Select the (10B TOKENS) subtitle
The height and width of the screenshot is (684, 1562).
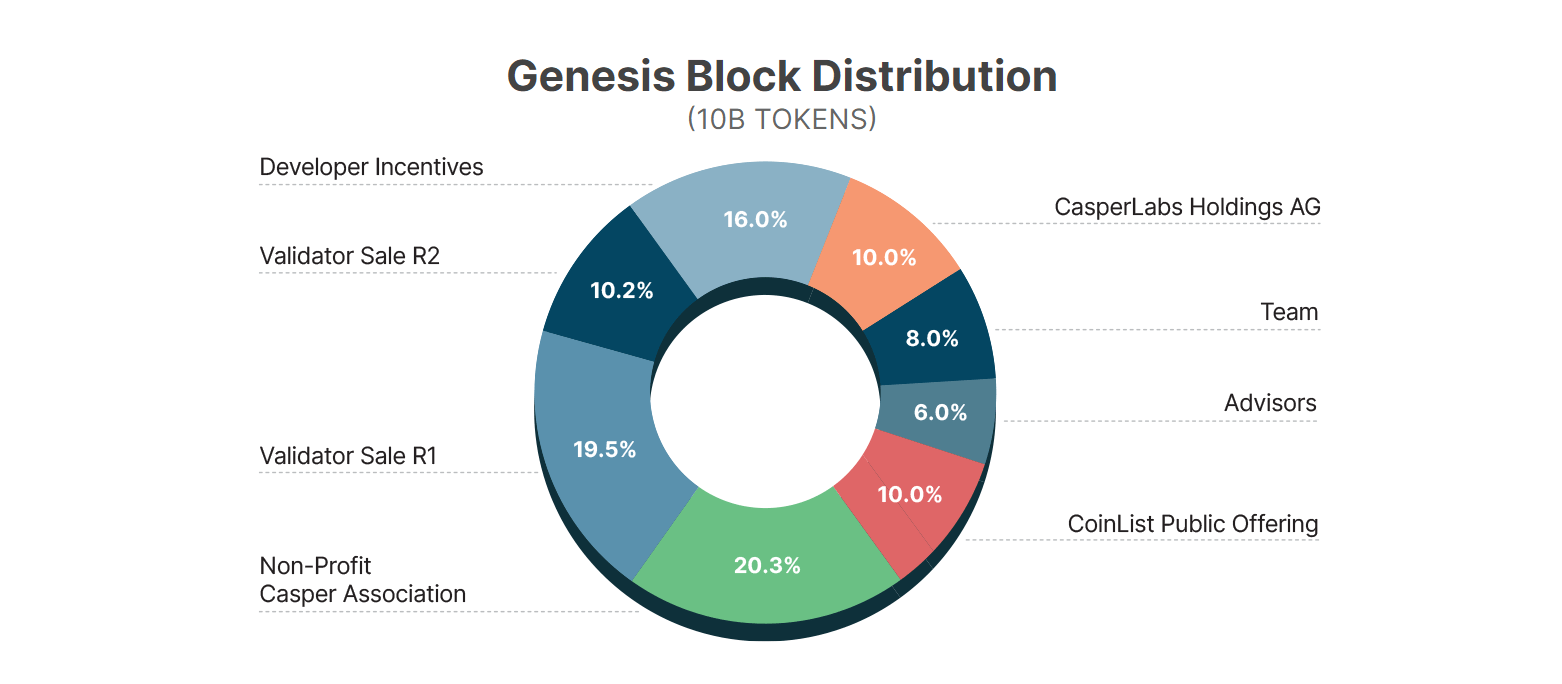782,119
